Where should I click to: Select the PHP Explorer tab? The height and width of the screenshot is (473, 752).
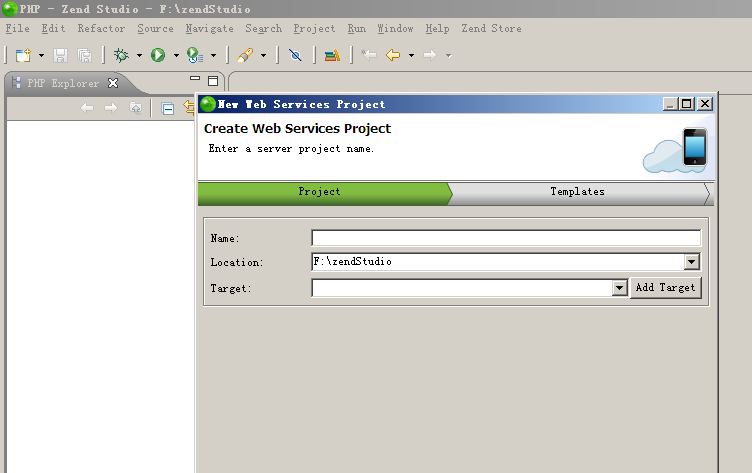63,83
